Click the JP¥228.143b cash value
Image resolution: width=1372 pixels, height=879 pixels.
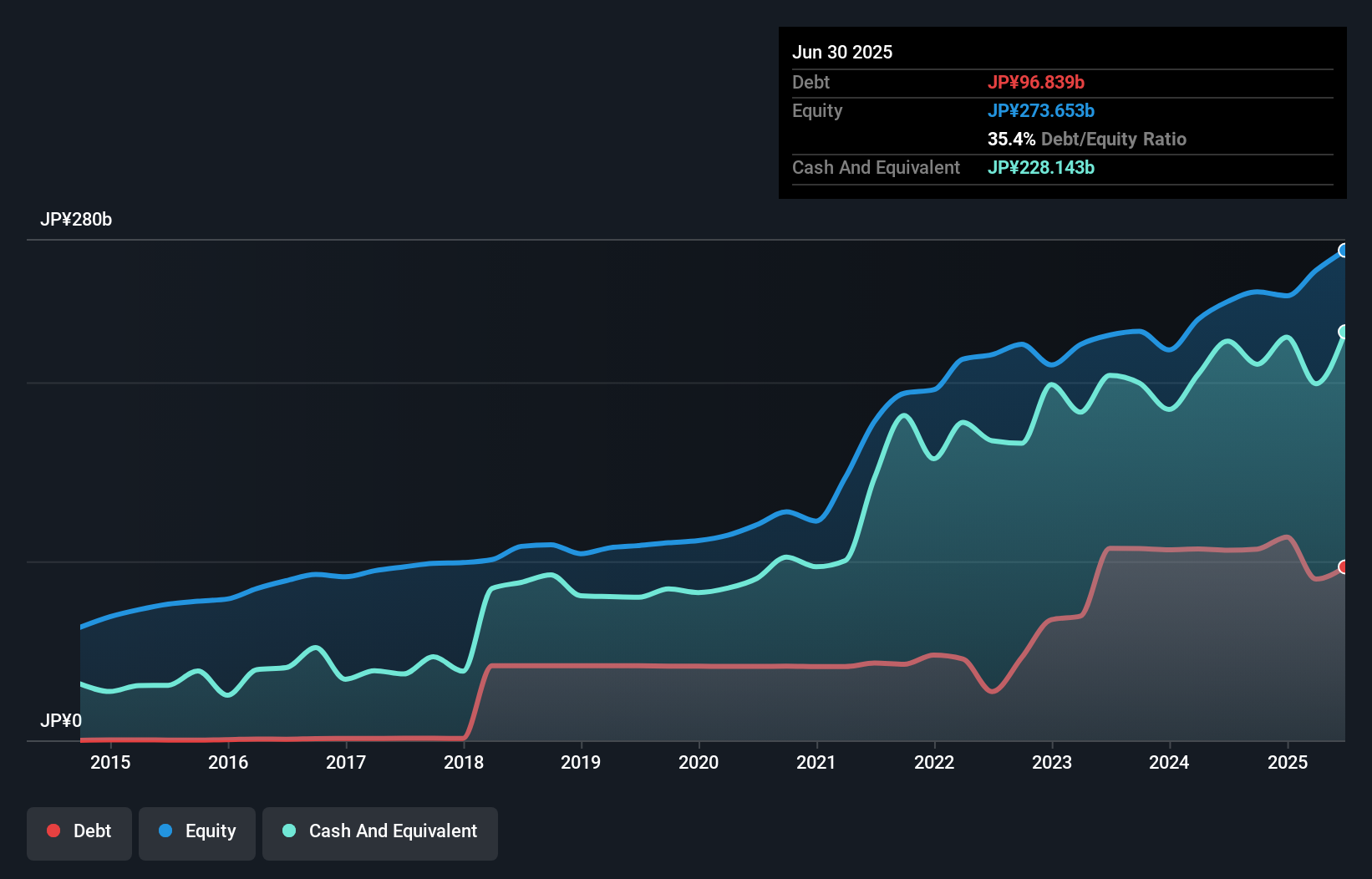click(x=1041, y=168)
